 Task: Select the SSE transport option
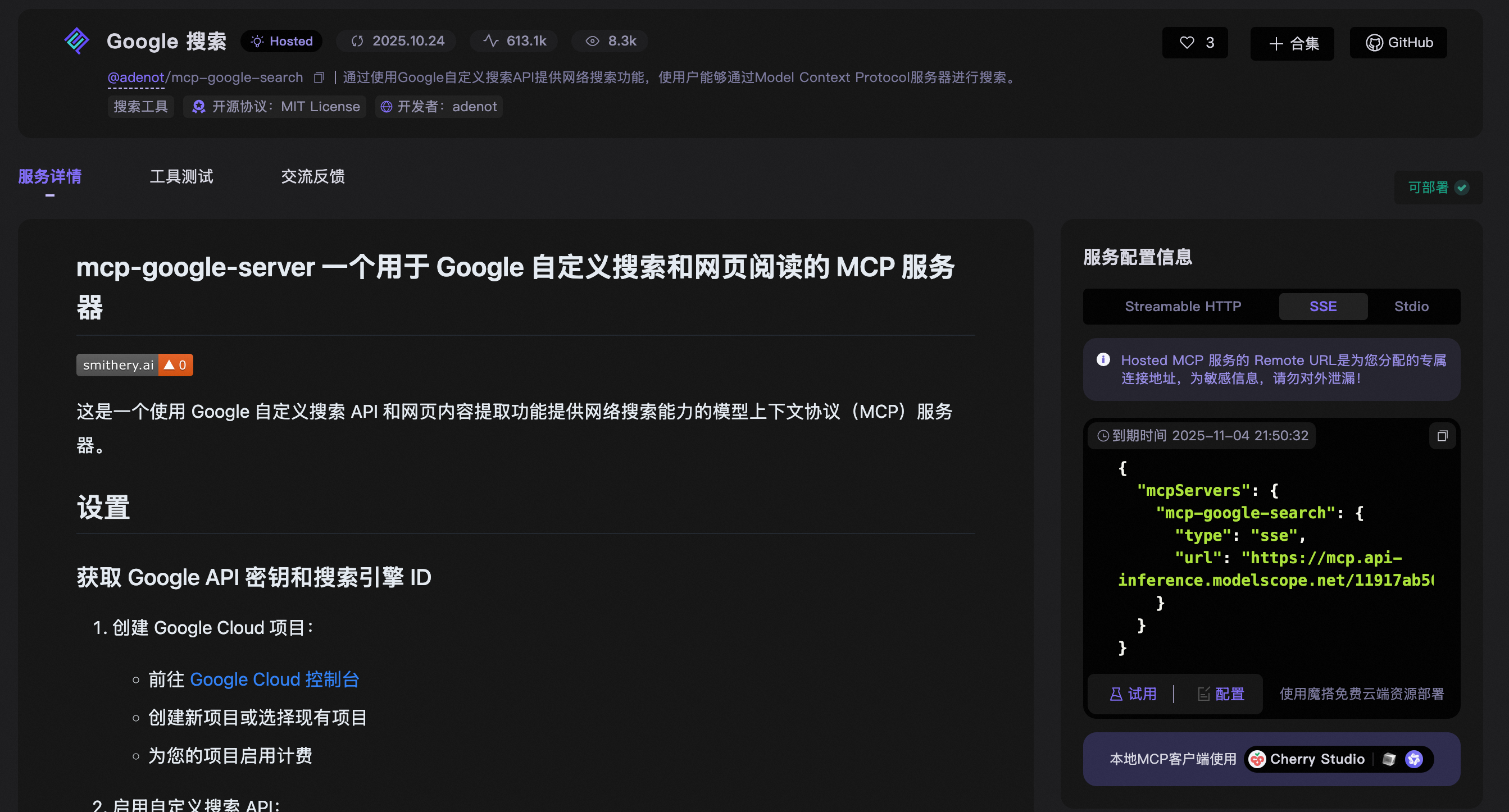[1322, 306]
